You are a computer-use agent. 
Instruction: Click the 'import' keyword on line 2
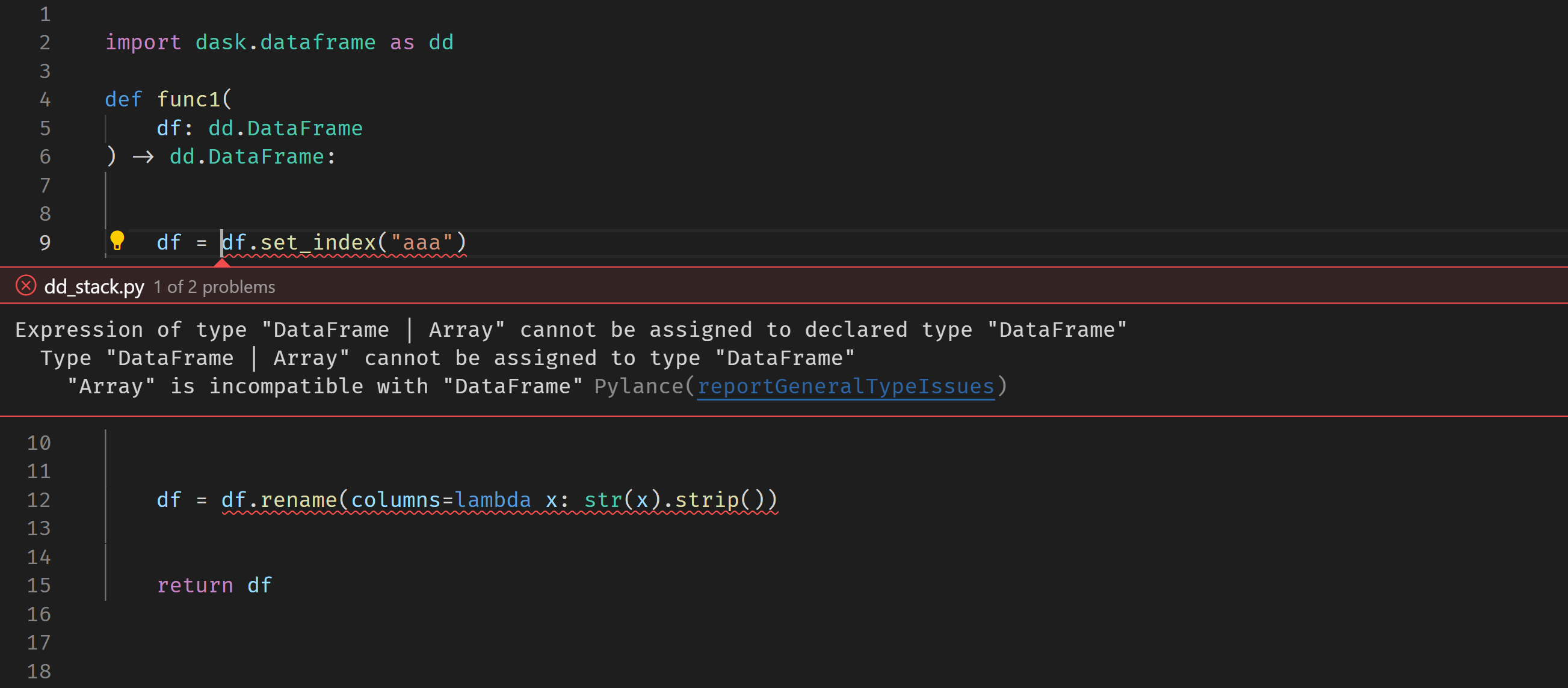coord(143,43)
